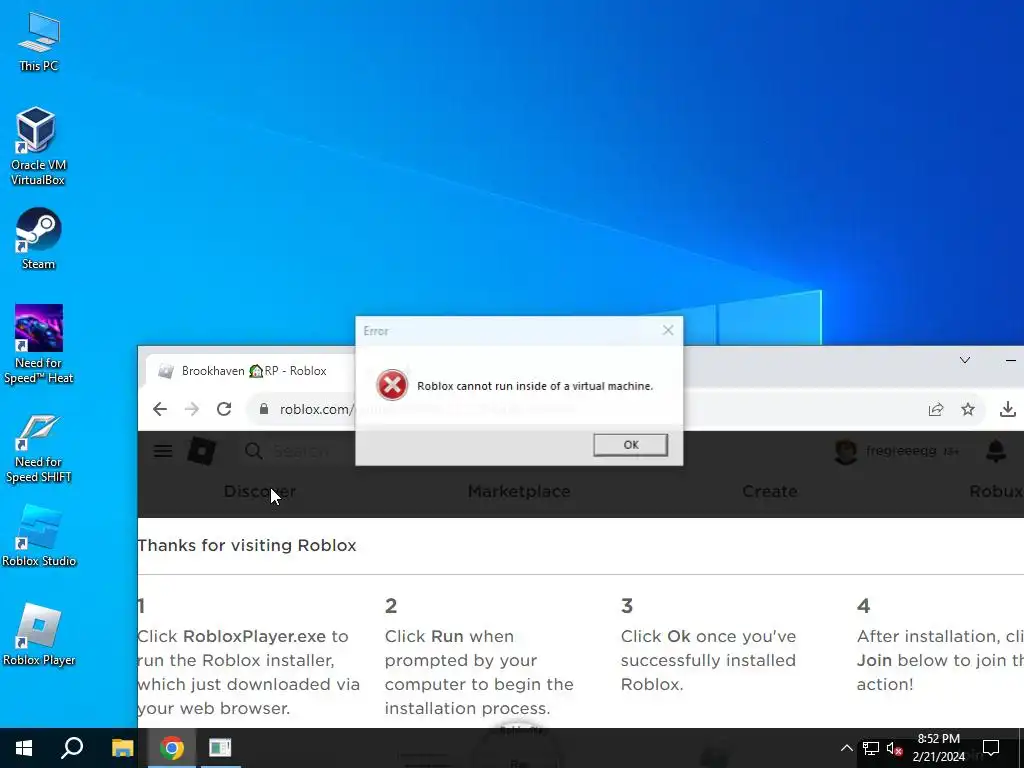Open the Robux menu item
1024x768 pixels.
996,491
